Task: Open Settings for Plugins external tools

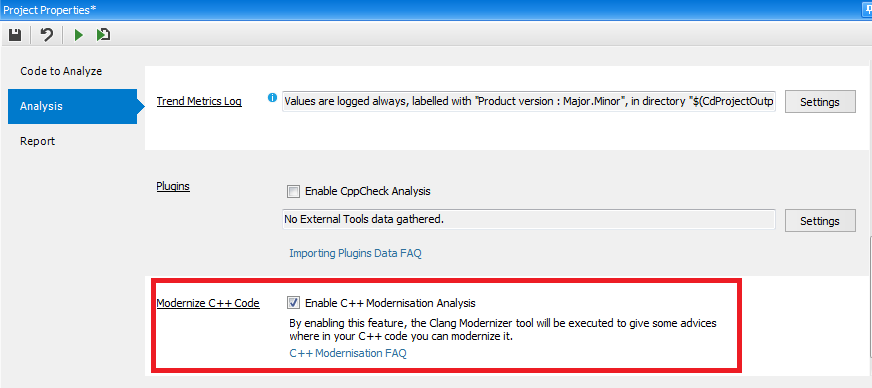Action: point(820,221)
